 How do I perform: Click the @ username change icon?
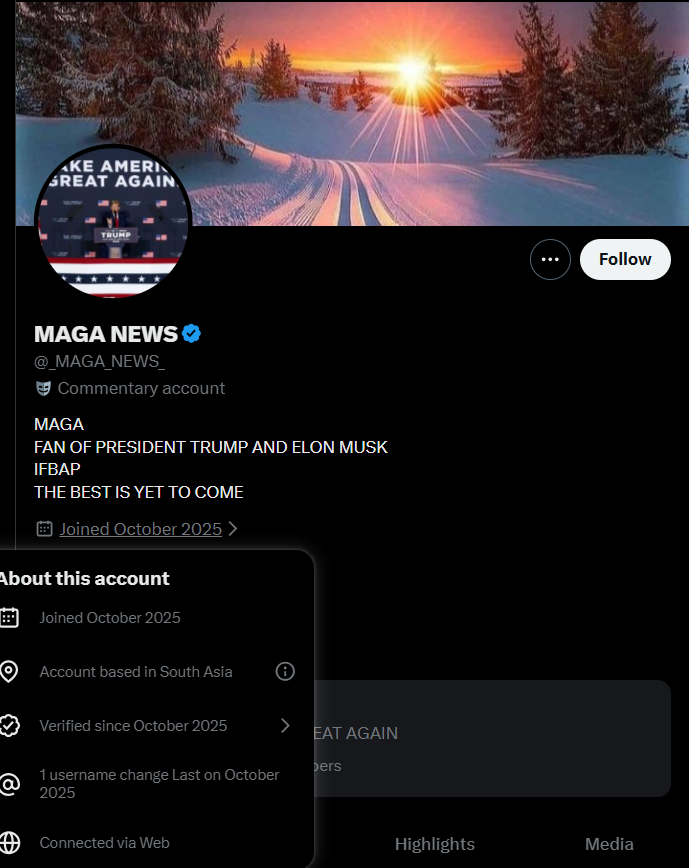[9, 784]
